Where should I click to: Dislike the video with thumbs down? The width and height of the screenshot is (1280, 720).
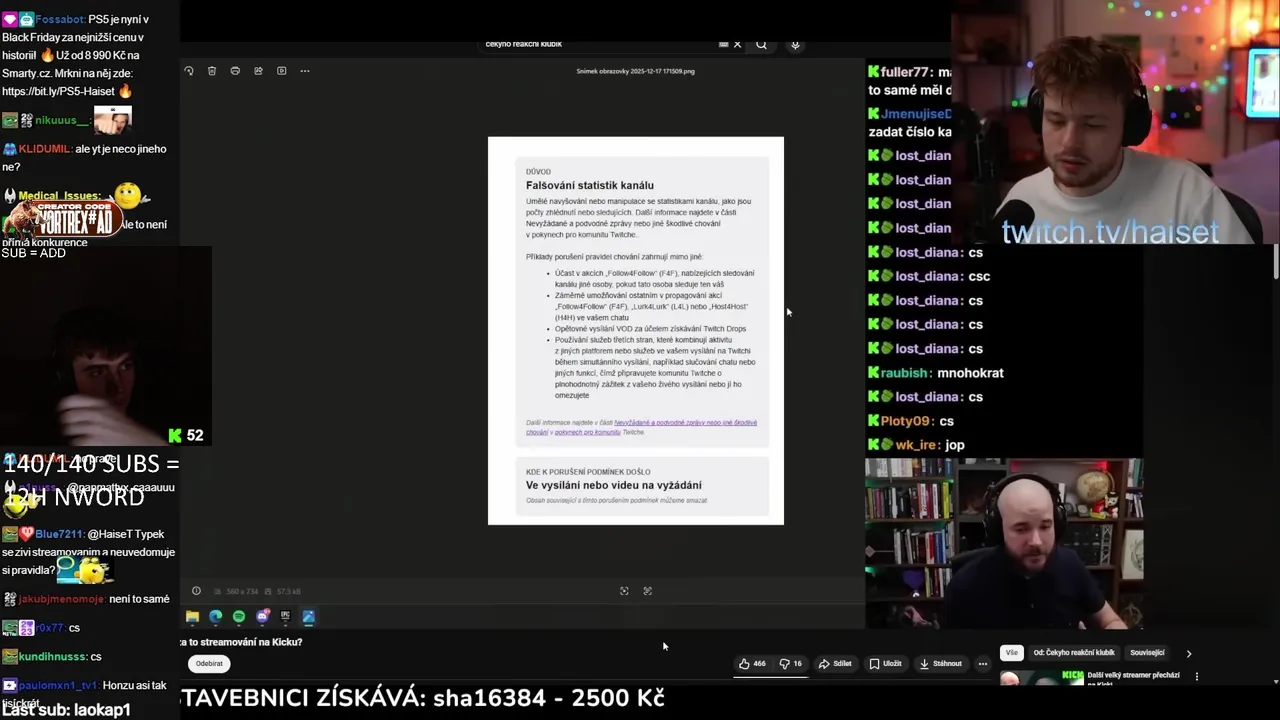pos(791,664)
